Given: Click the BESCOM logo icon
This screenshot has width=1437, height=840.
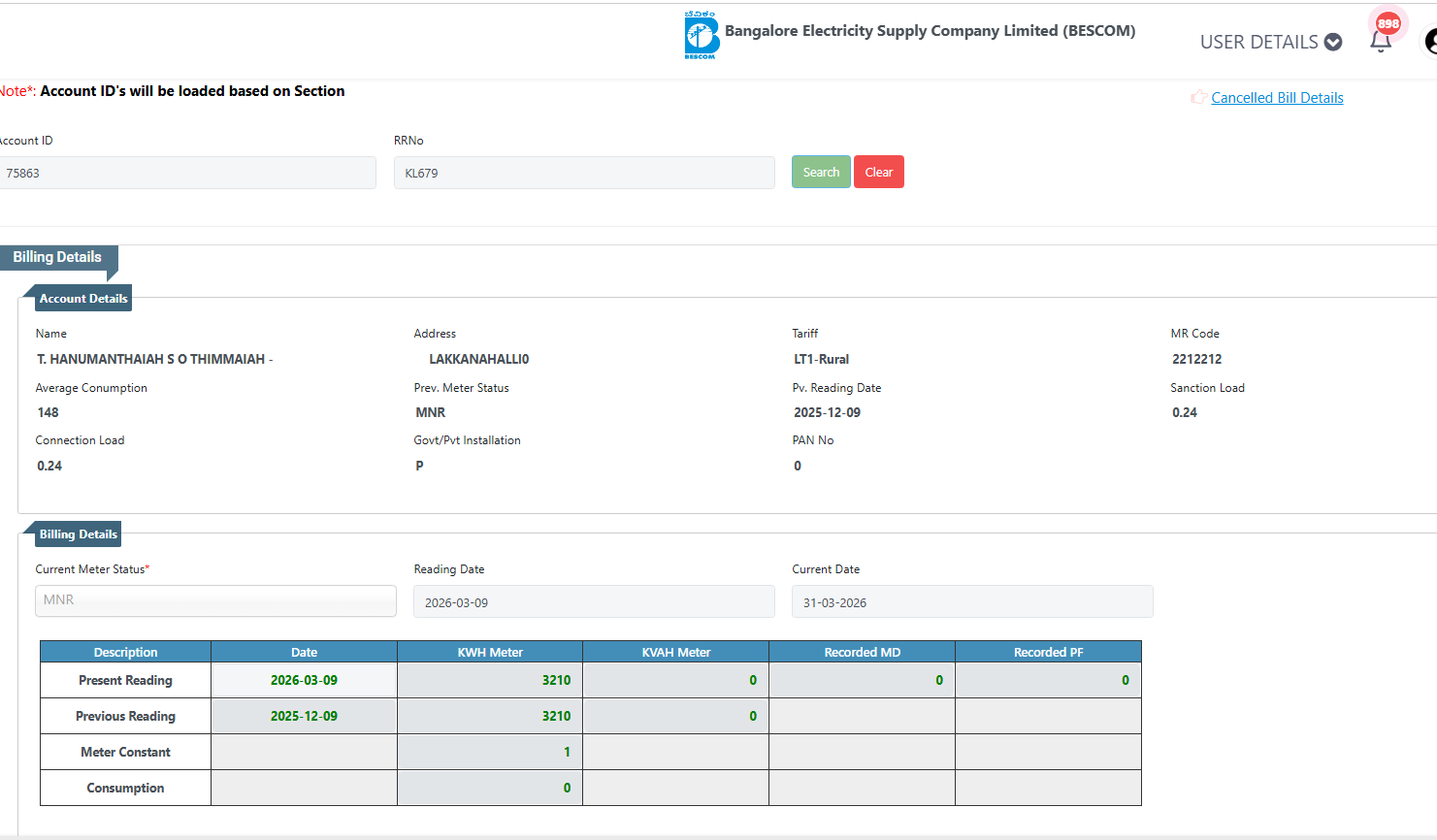Looking at the screenshot, I should pos(701,36).
